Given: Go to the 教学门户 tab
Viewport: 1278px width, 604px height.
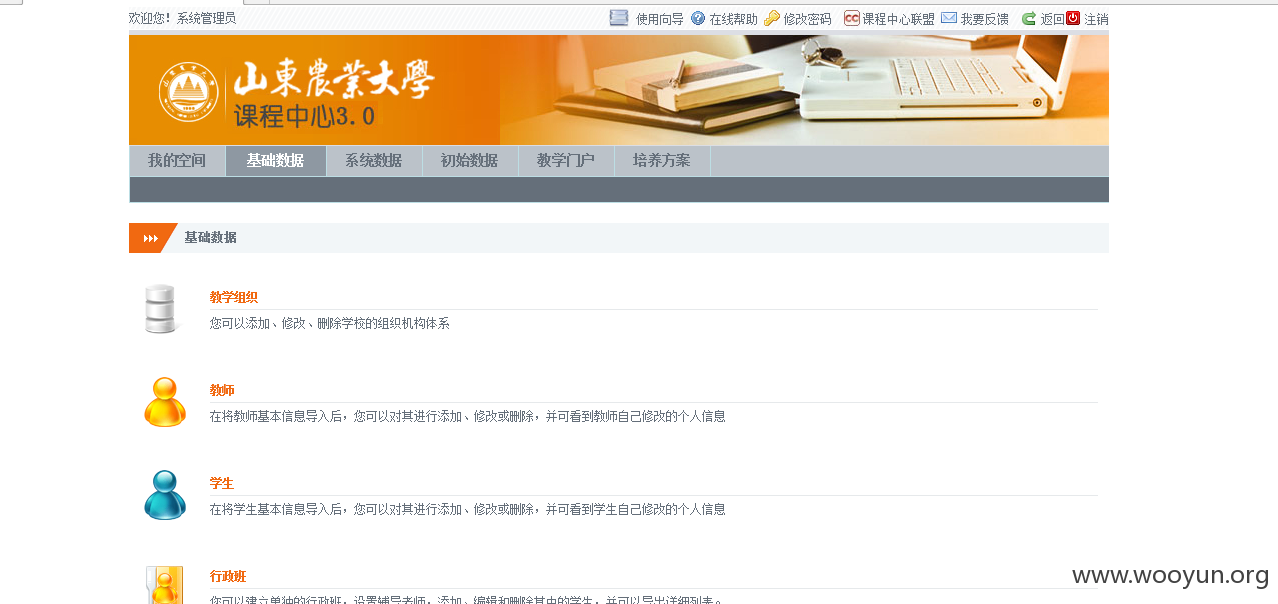Looking at the screenshot, I should (x=566, y=161).
